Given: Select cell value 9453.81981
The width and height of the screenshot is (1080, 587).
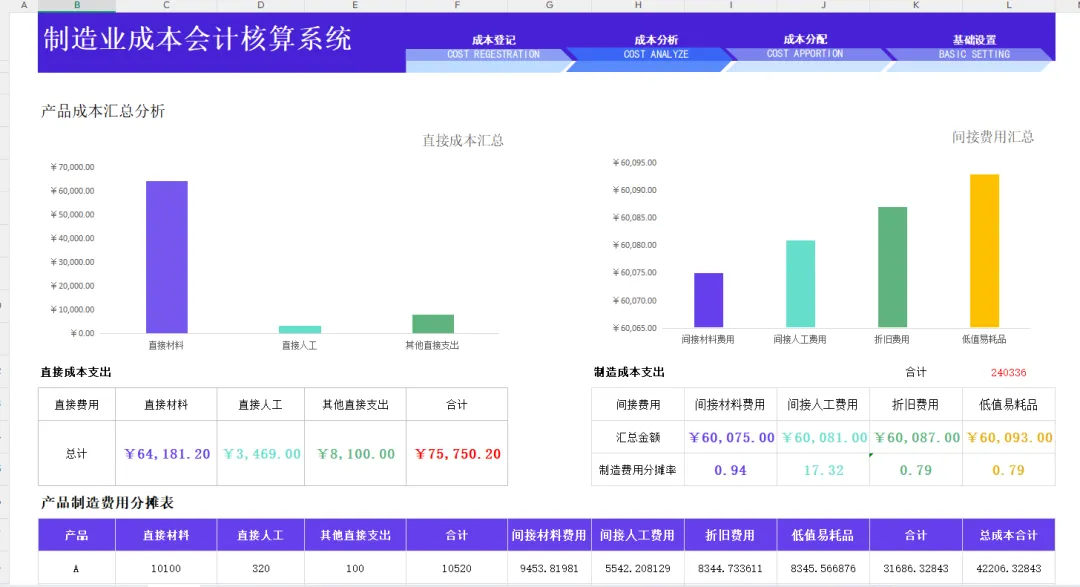Looking at the screenshot, I should tap(549, 568).
